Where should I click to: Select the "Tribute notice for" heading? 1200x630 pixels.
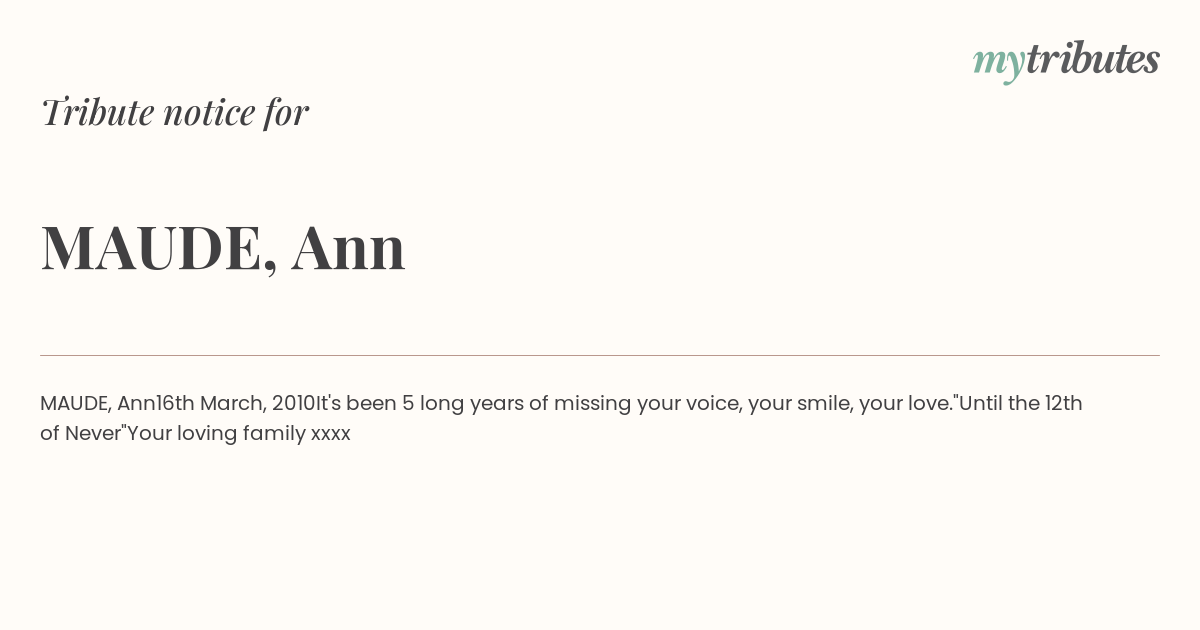[x=174, y=112]
